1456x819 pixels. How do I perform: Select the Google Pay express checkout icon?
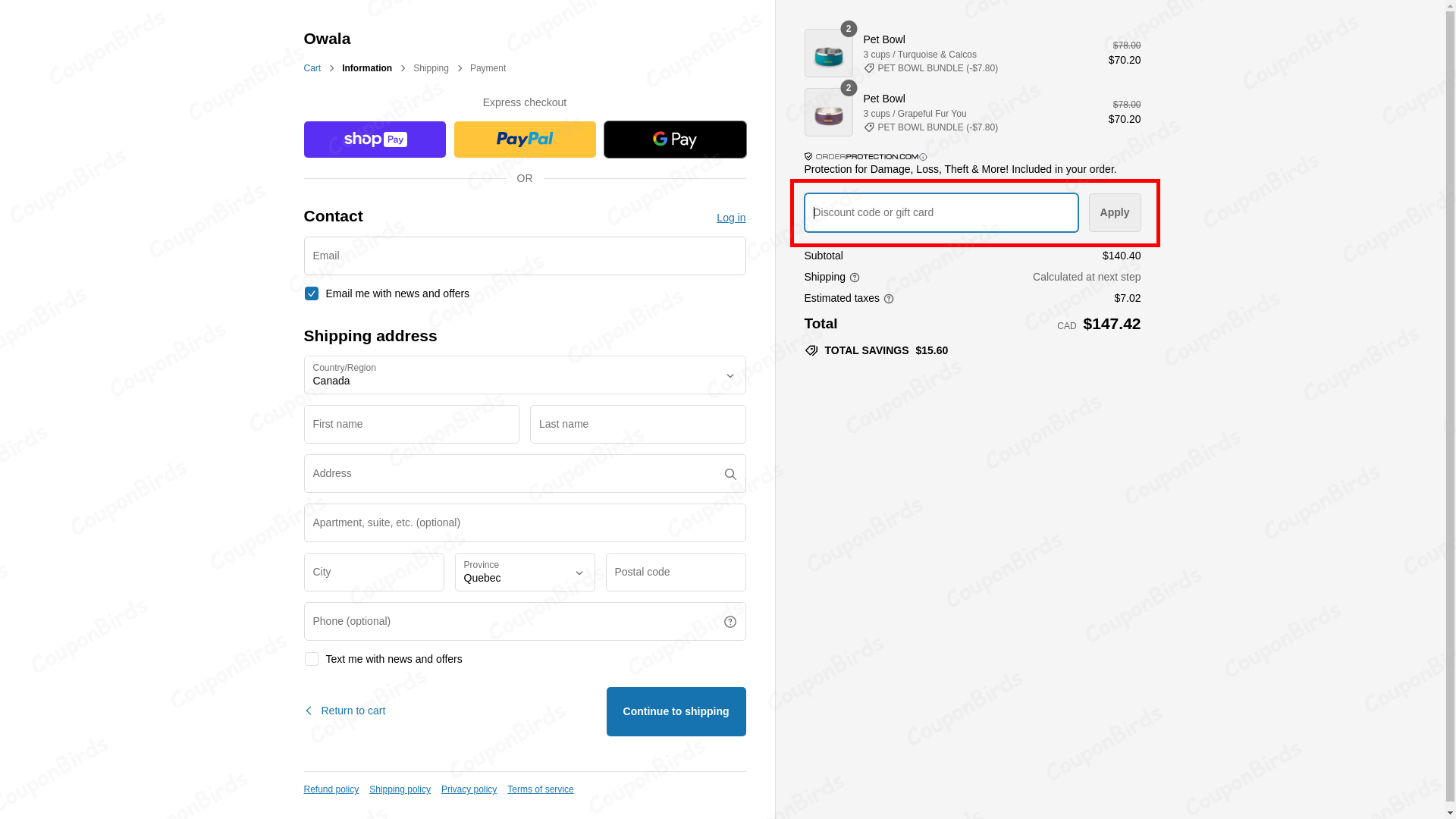pos(674,139)
